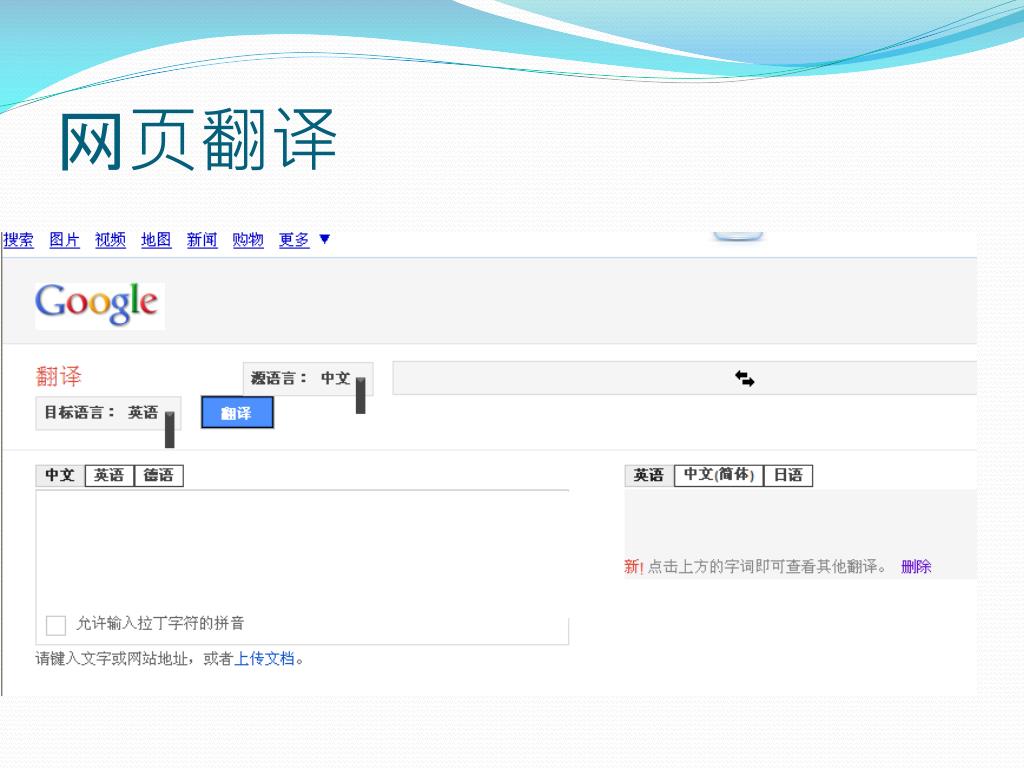The width and height of the screenshot is (1024, 768).
Task: Select the target 英语 tab
Action: pyautogui.click(x=649, y=475)
